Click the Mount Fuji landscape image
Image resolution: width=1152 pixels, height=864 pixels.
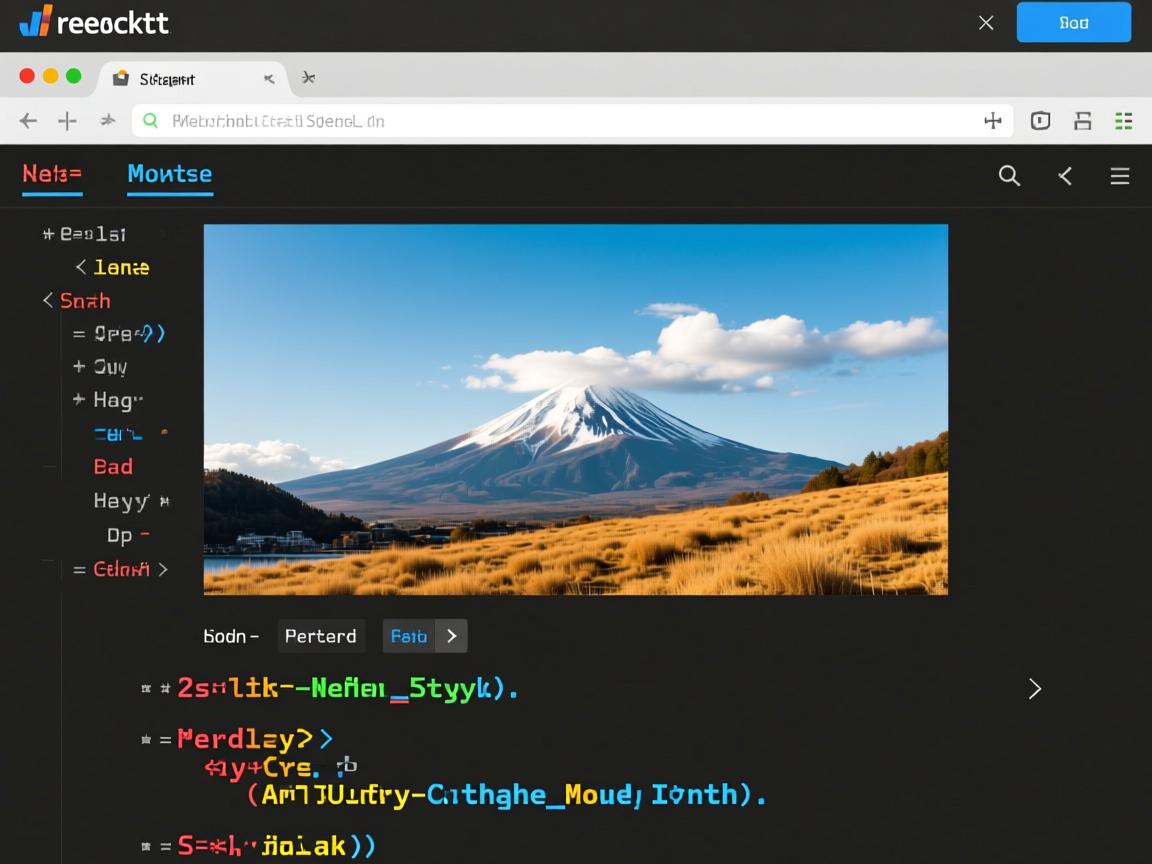tap(575, 409)
